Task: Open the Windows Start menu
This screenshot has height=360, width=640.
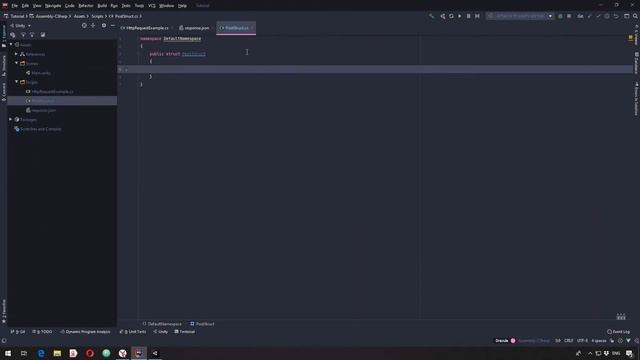Action: (8, 353)
